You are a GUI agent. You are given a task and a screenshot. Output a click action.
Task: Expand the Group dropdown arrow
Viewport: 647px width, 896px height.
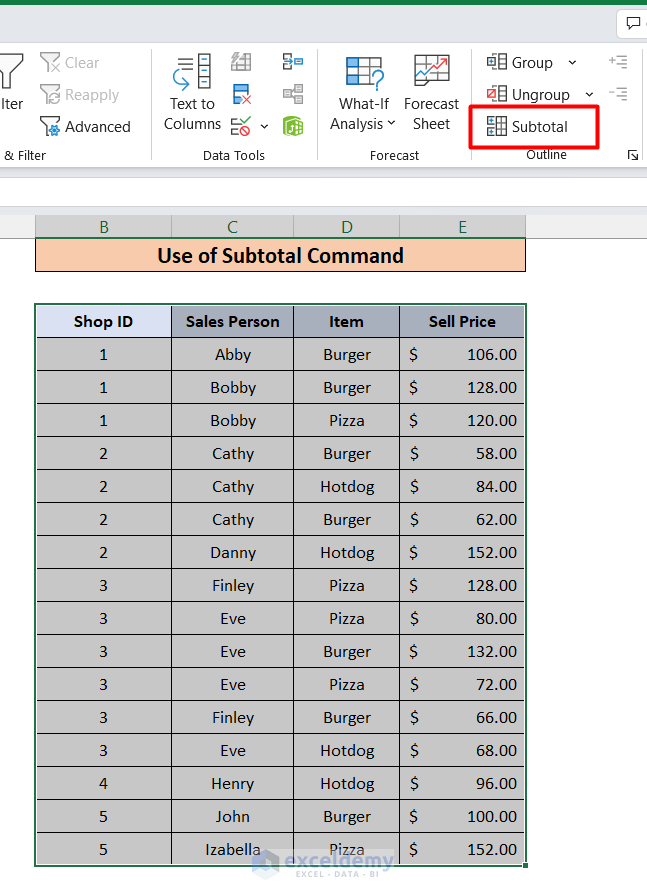(572, 63)
